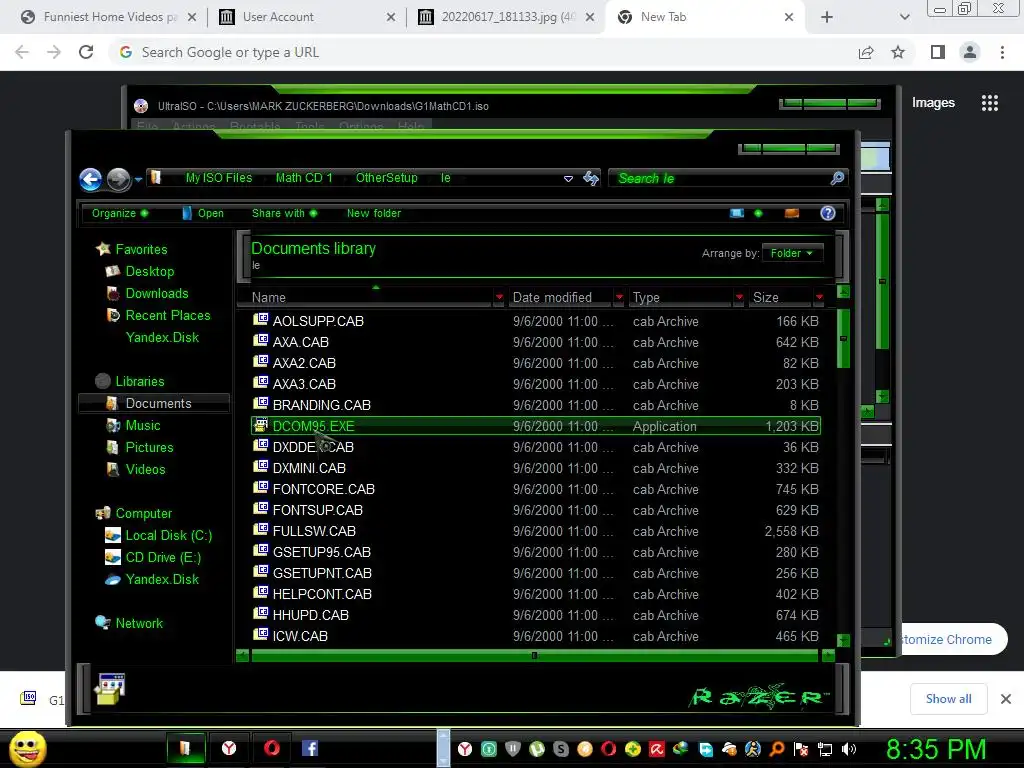Screen dimensions: 1024x768
Task: Open the Share with dropdown
Action: [x=284, y=214]
